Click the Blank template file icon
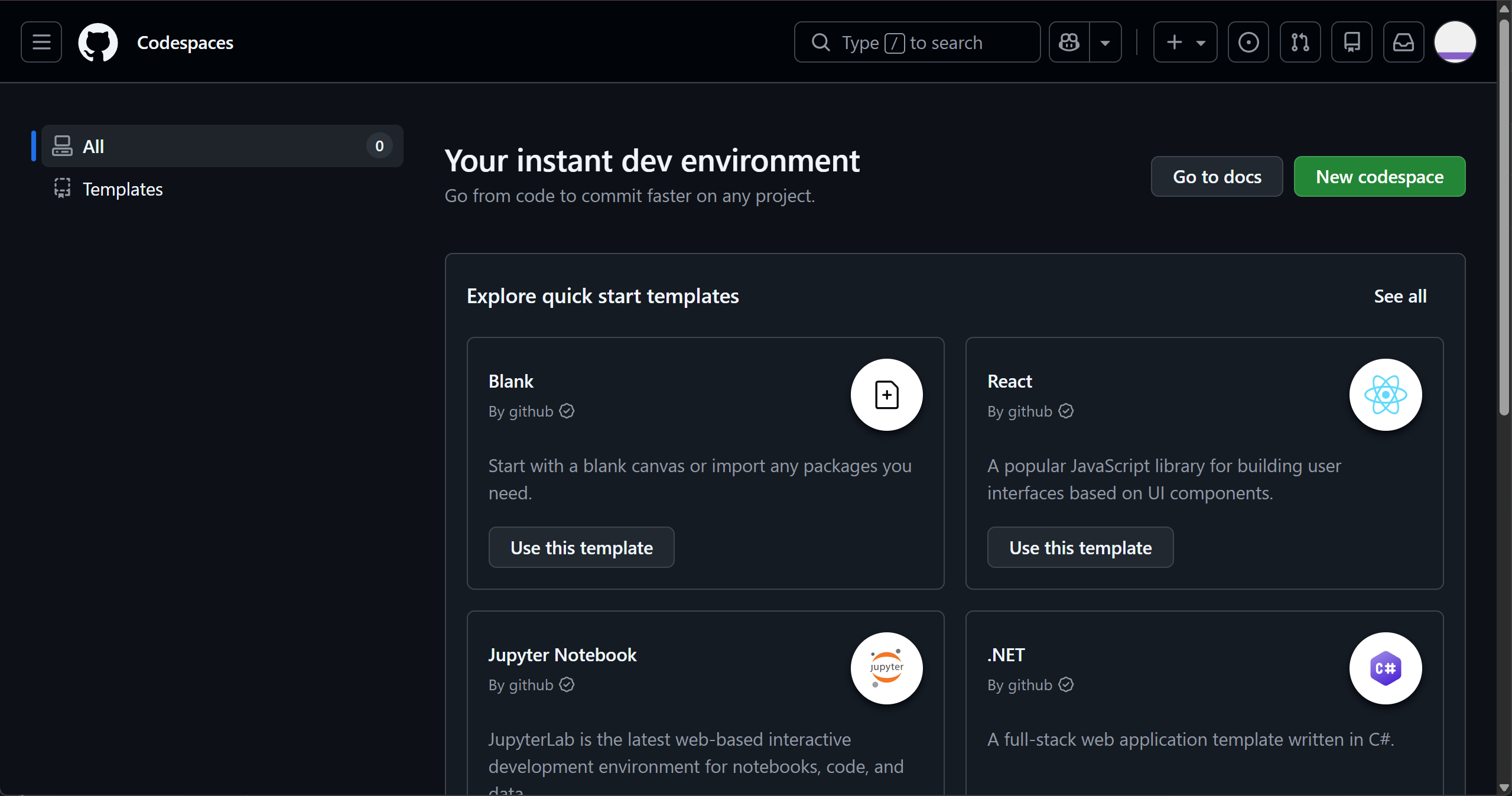The width and height of the screenshot is (1512, 796). tap(887, 395)
